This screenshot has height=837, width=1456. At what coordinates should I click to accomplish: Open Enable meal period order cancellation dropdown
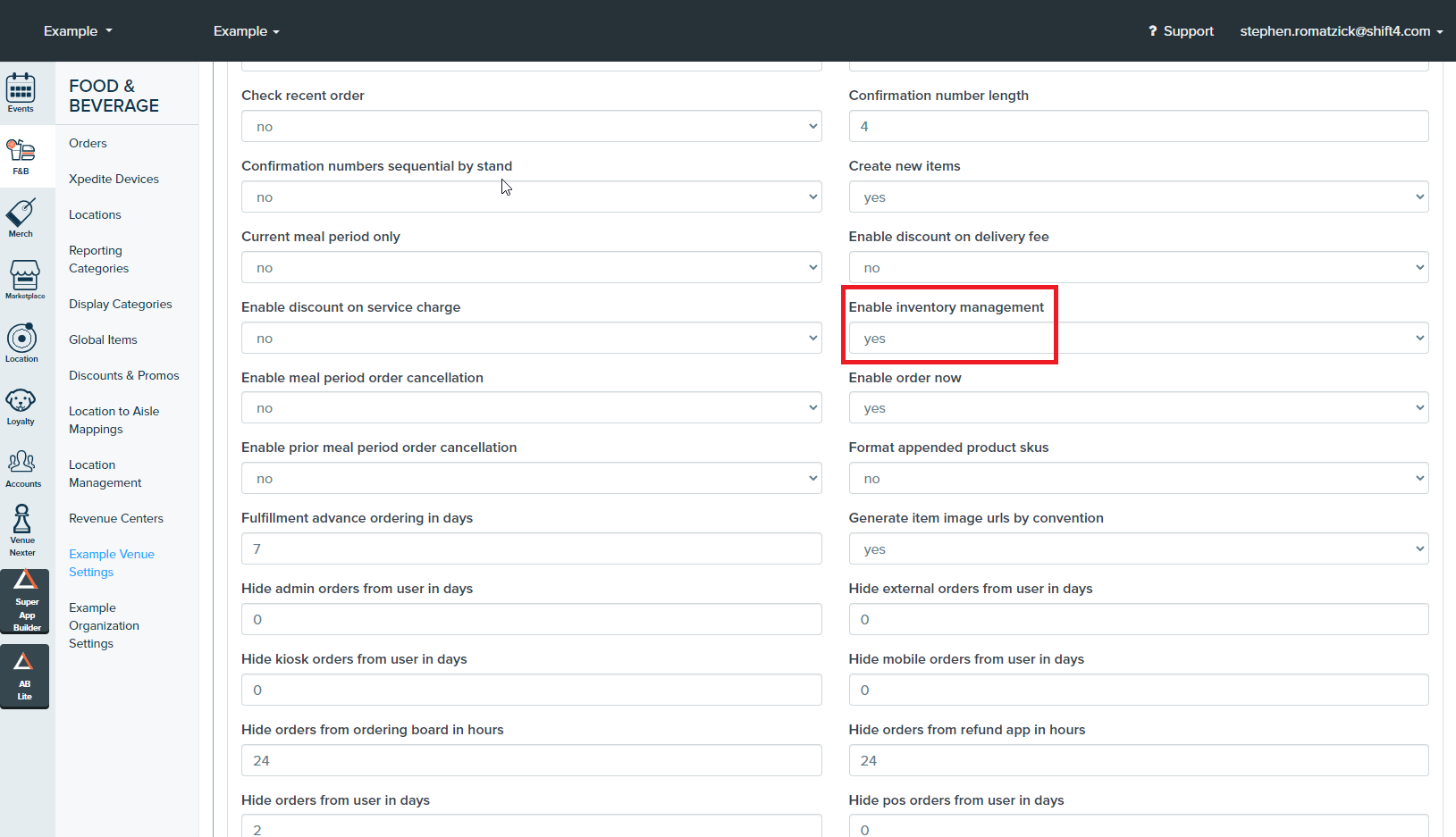tap(531, 407)
